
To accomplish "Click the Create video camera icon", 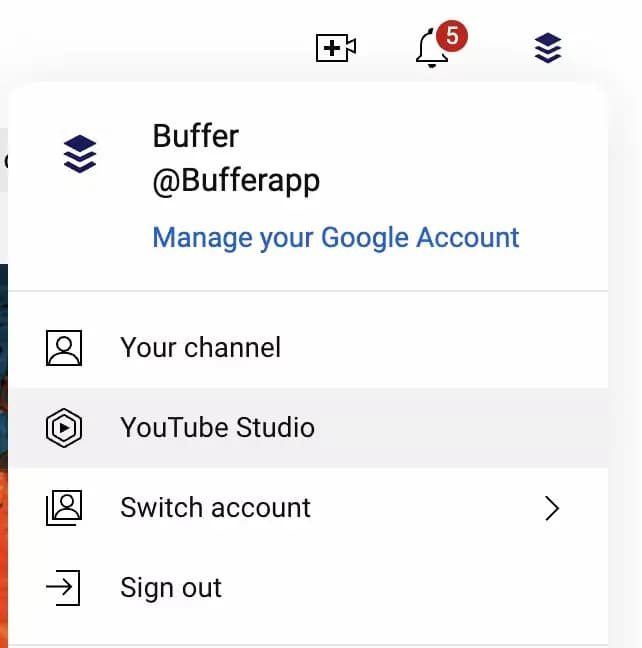I will 336,47.
